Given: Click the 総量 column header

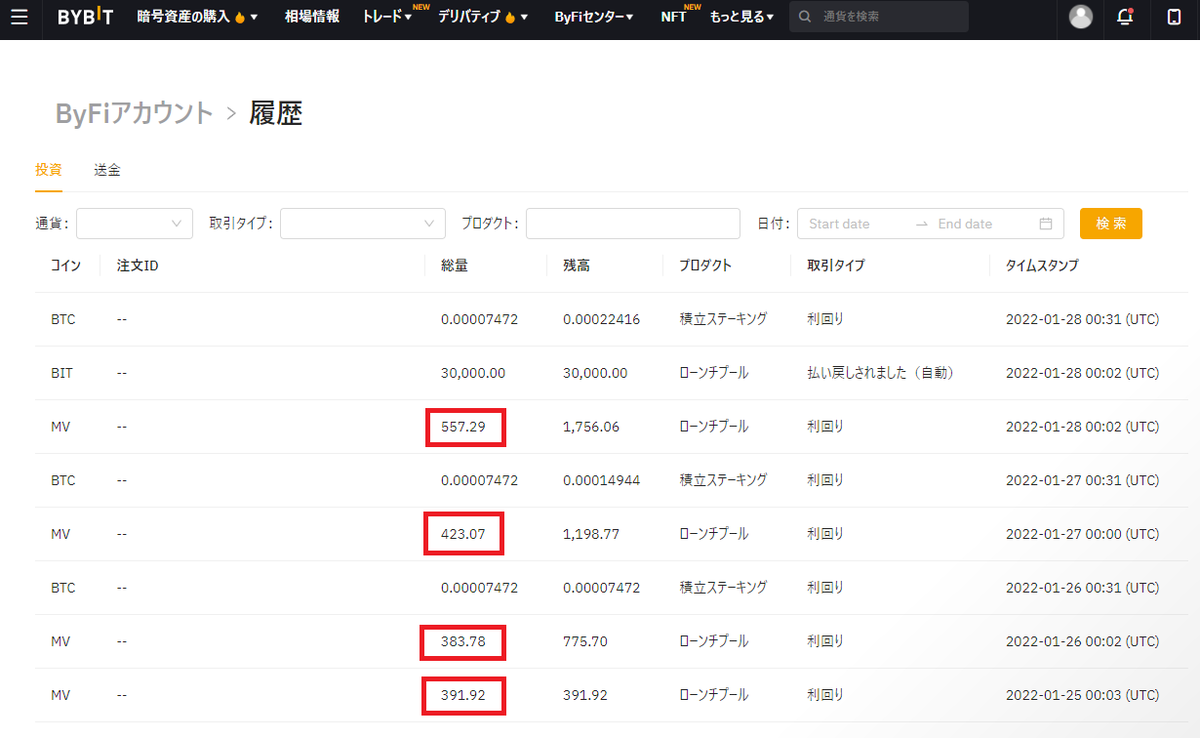Looking at the screenshot, I should tap(455, 266).
